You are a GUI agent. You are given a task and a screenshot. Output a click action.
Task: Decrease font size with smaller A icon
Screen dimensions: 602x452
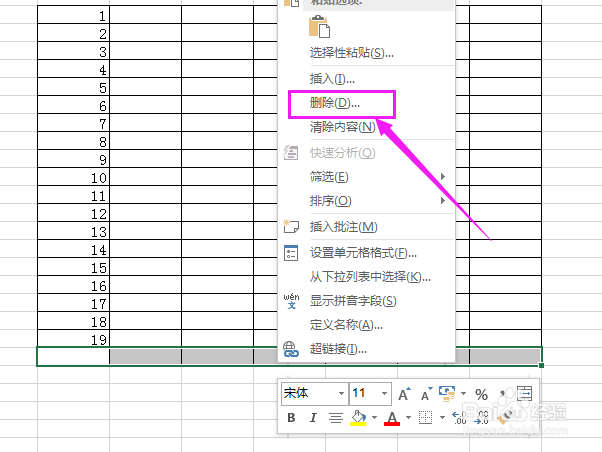(x=426, y=394)
